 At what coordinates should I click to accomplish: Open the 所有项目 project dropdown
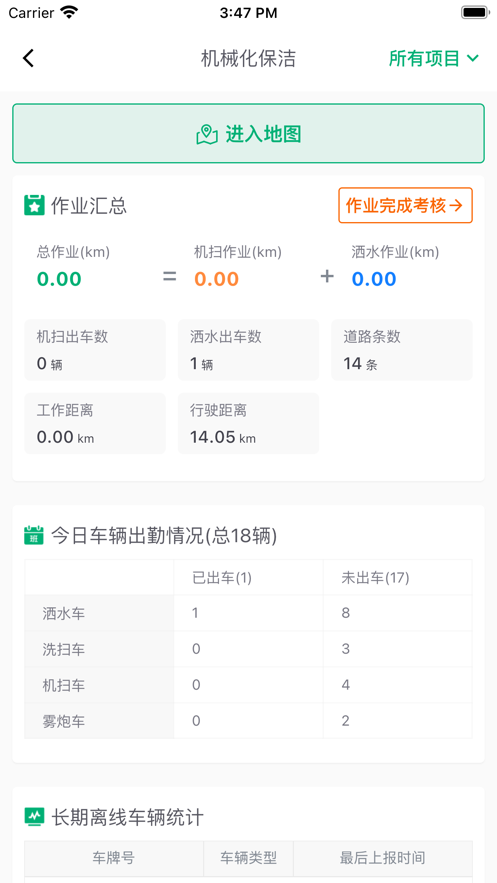[433, 58]
